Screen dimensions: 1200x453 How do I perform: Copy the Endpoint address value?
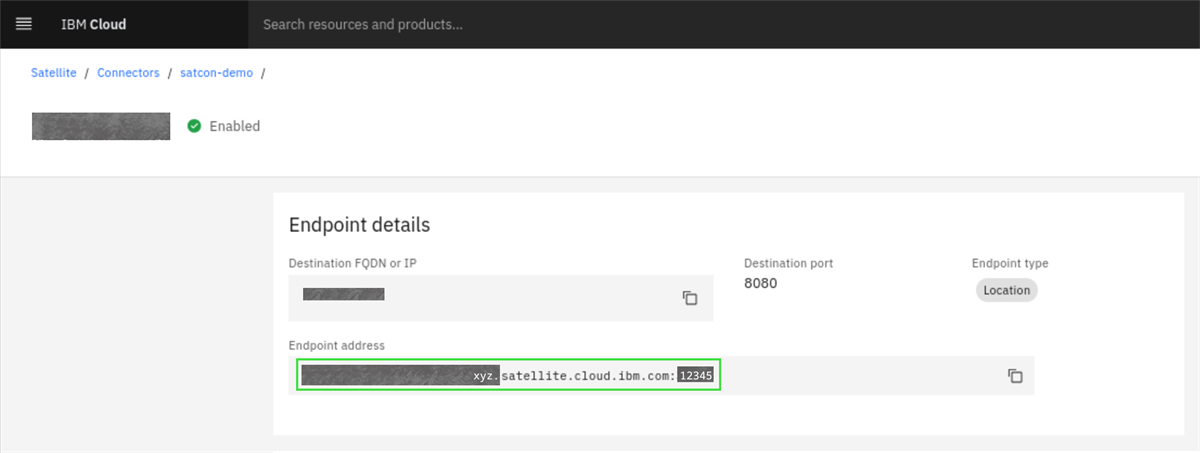(1015, 376)
